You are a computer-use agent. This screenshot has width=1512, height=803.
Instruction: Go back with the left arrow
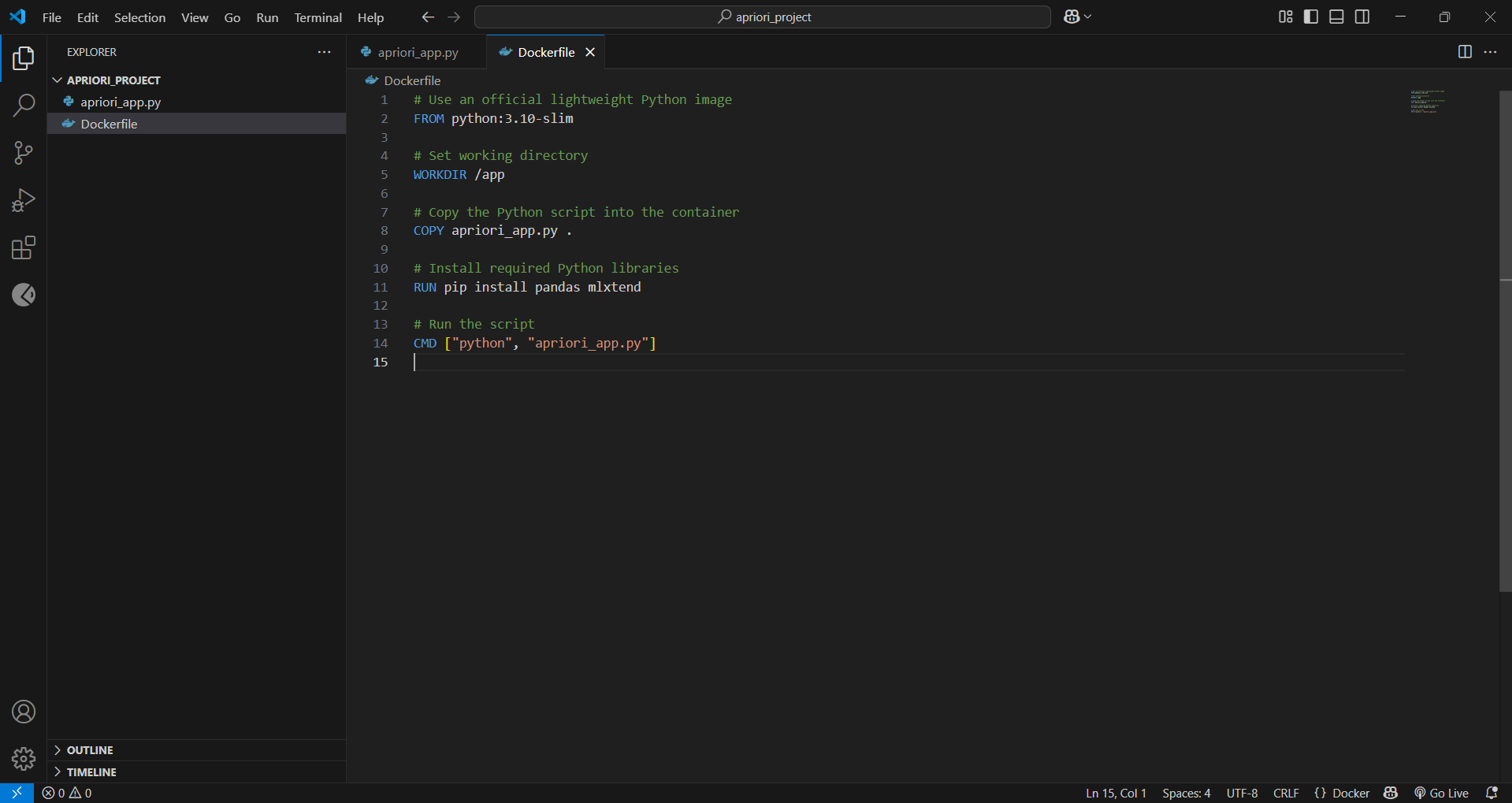tap(428, 17)
